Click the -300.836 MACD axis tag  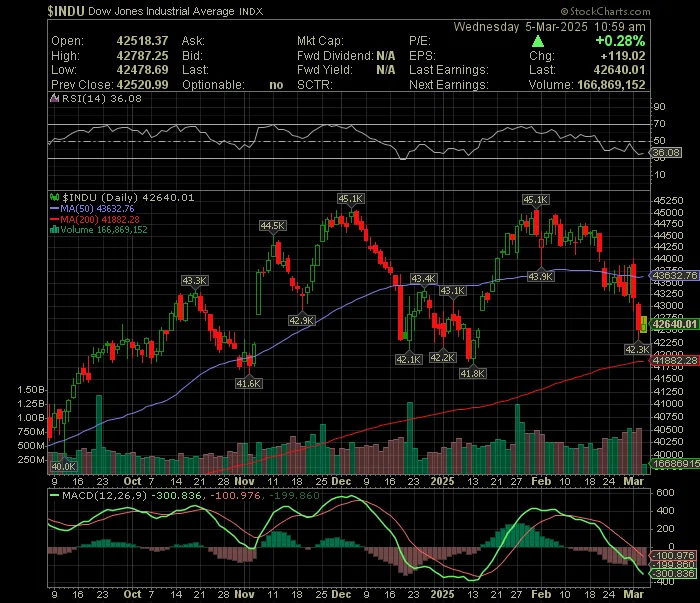point(673,574)
